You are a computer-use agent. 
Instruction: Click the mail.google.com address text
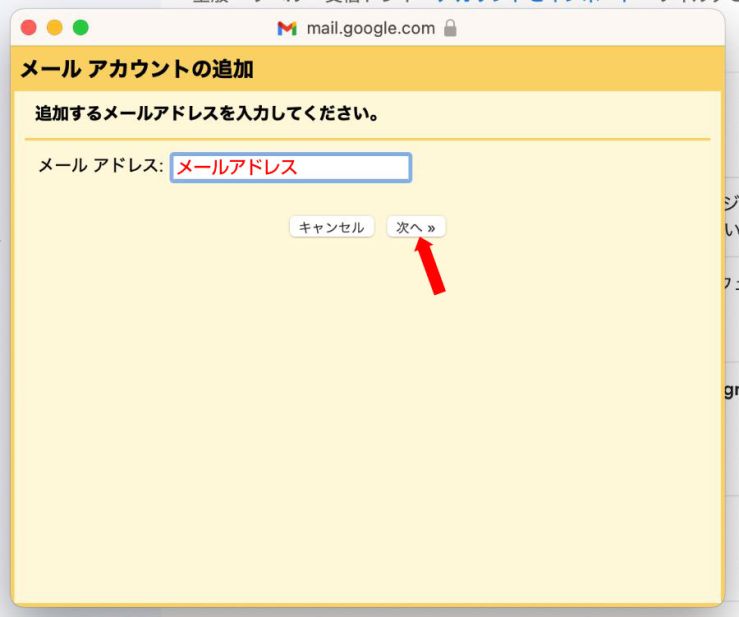click(370, 28)
